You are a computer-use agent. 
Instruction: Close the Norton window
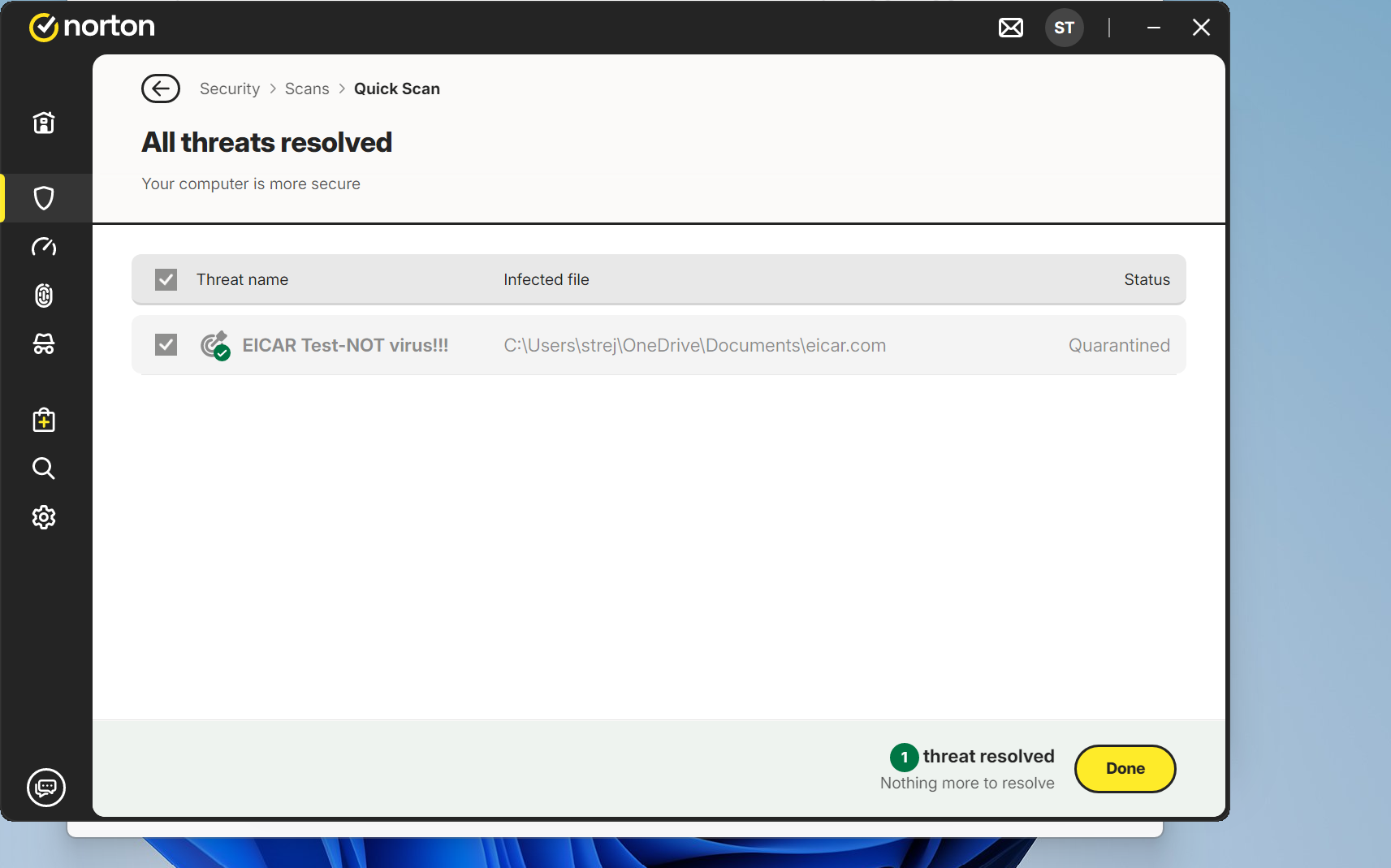pyautogui.click(x=1201, y=28)
